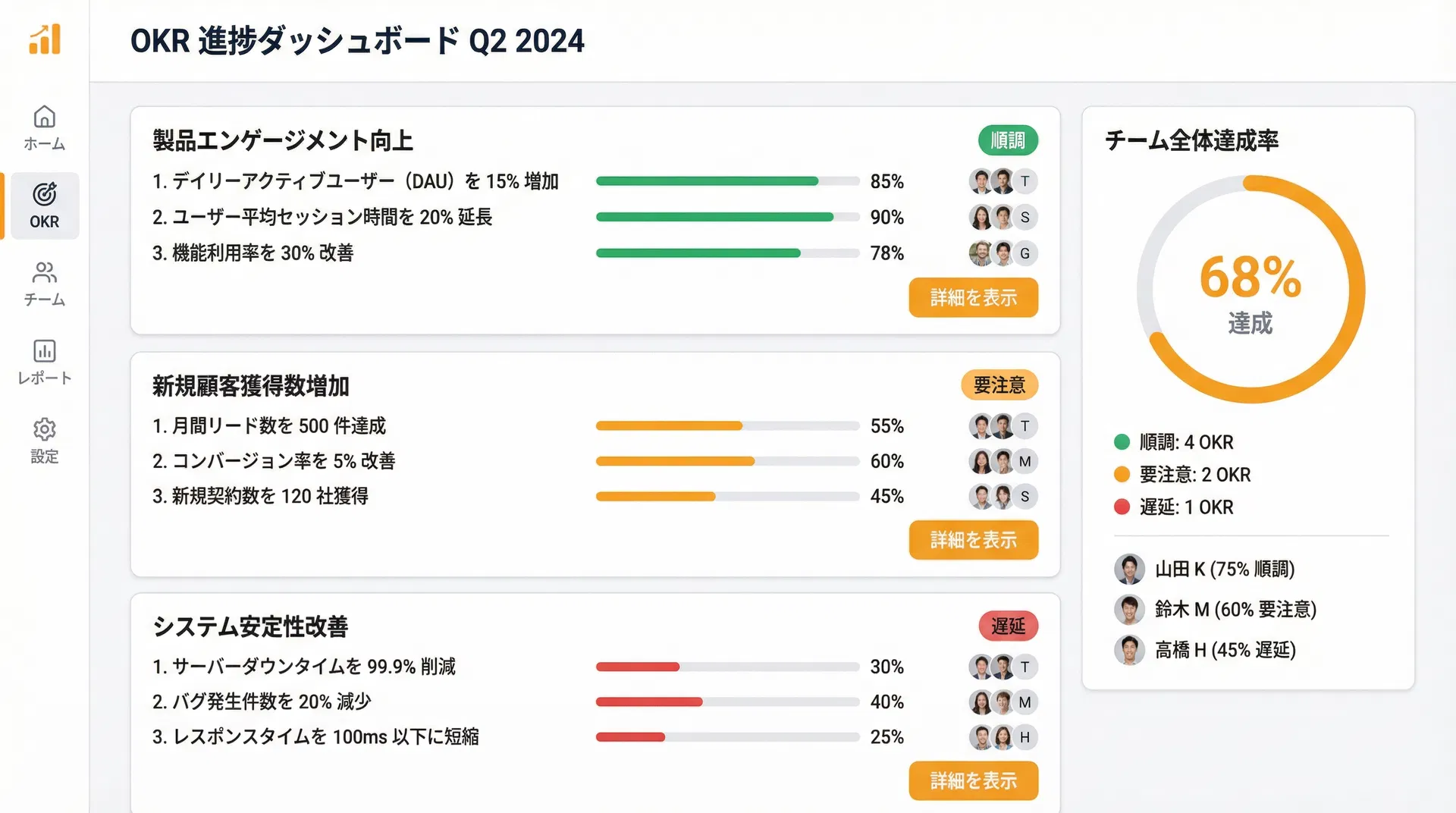Click the G avatar on 機能利用率 row
The height and width of the screenshot is (813, 1456).
pos(1025,253)
